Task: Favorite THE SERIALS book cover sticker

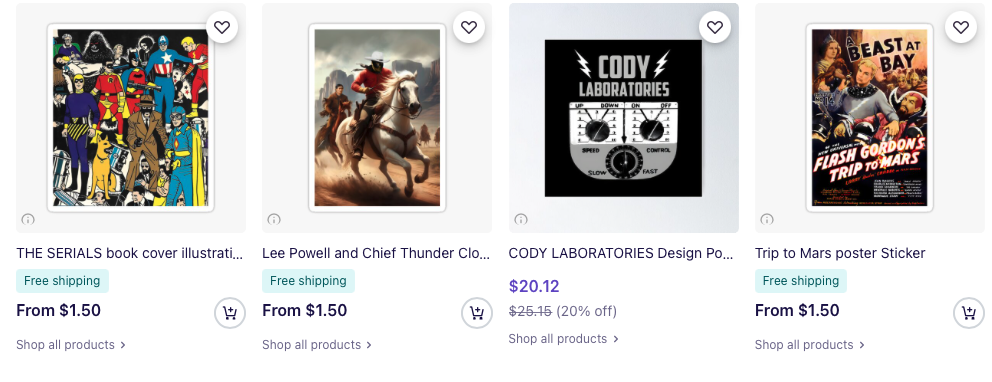Action: (x=222, y=27)
